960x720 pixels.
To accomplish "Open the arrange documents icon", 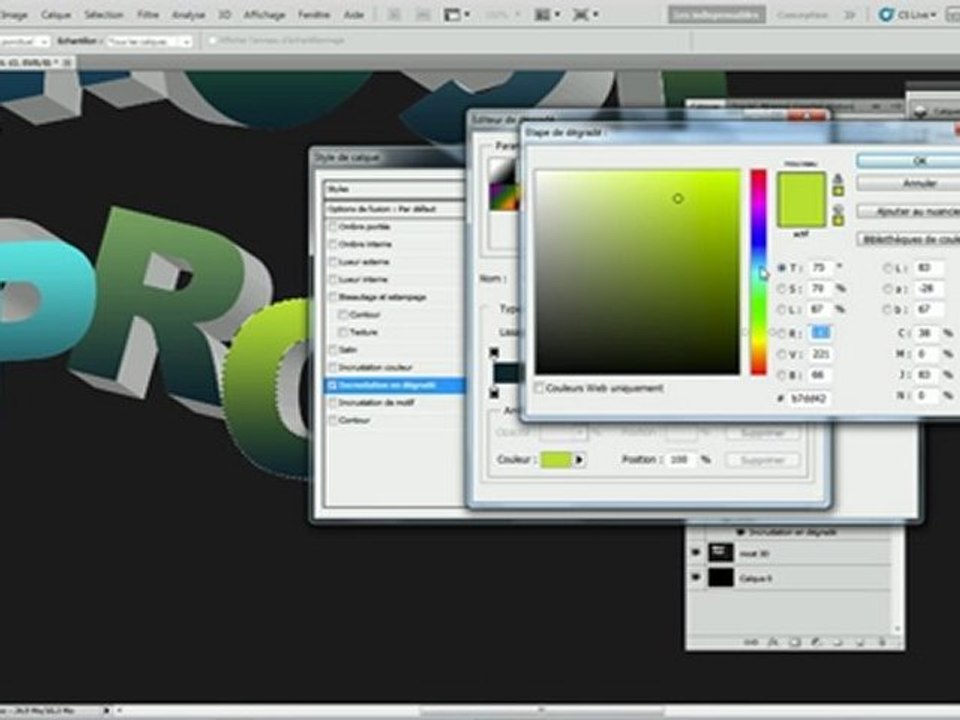I will tap(547, 15).
